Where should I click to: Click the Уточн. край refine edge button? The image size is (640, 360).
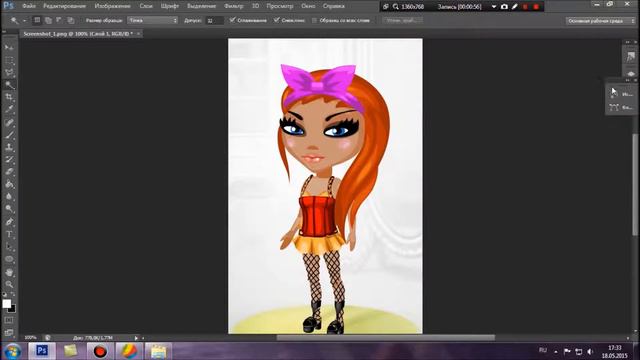(x=402, y=20)
